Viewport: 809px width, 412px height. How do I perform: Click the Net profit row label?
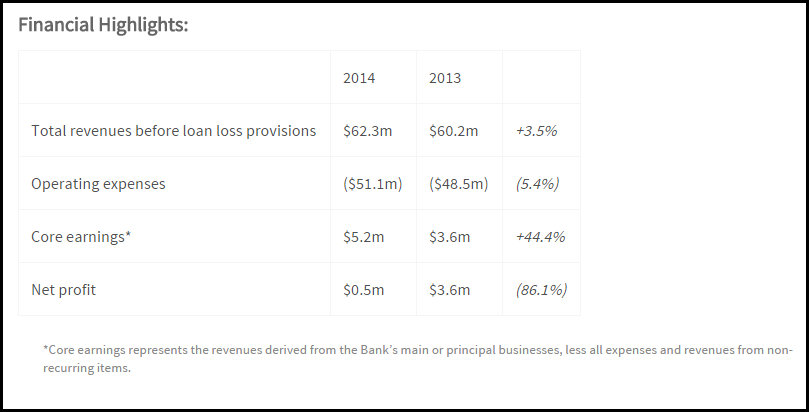65,290
